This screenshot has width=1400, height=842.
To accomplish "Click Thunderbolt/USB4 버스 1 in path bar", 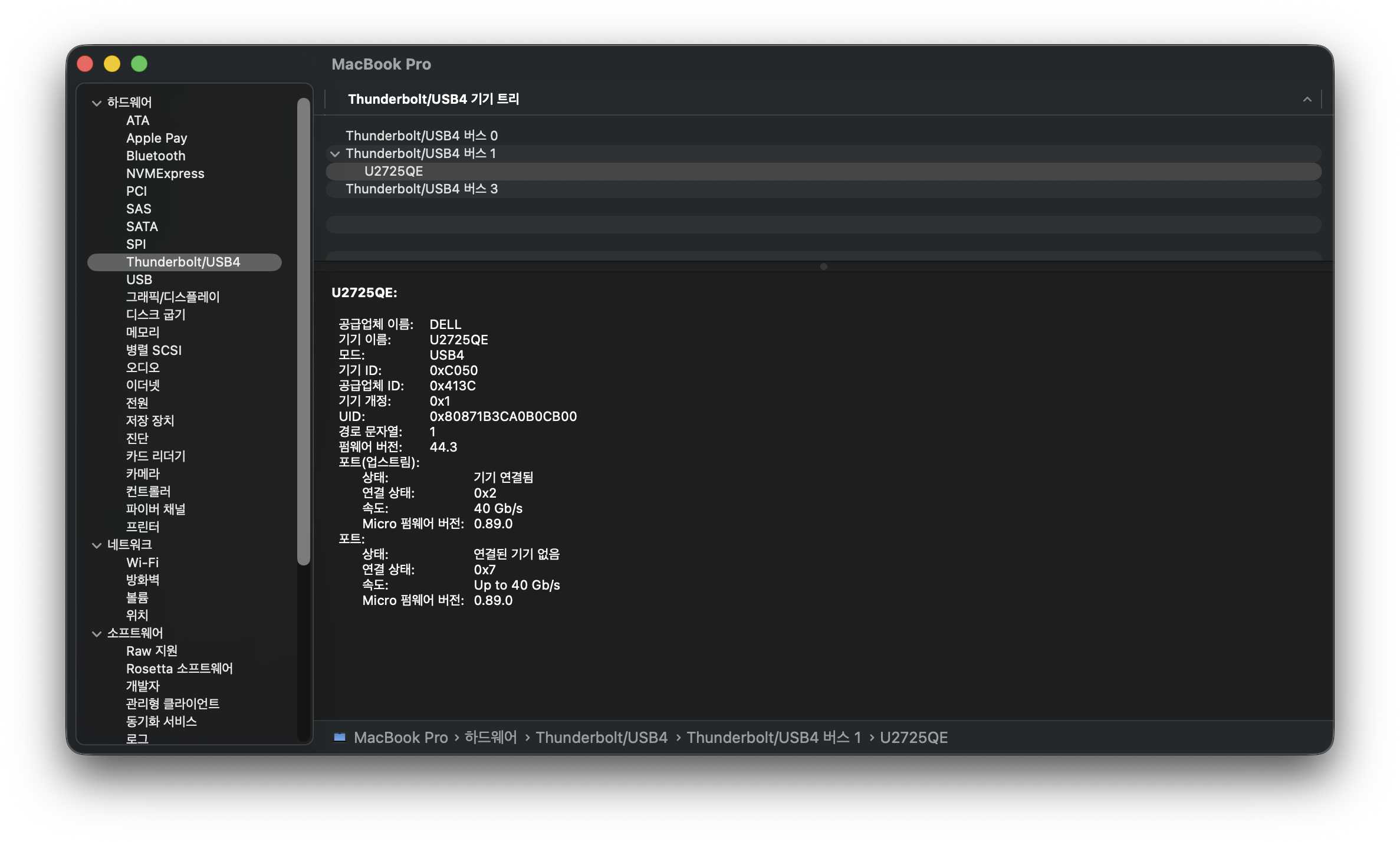I will pos(774,737).
